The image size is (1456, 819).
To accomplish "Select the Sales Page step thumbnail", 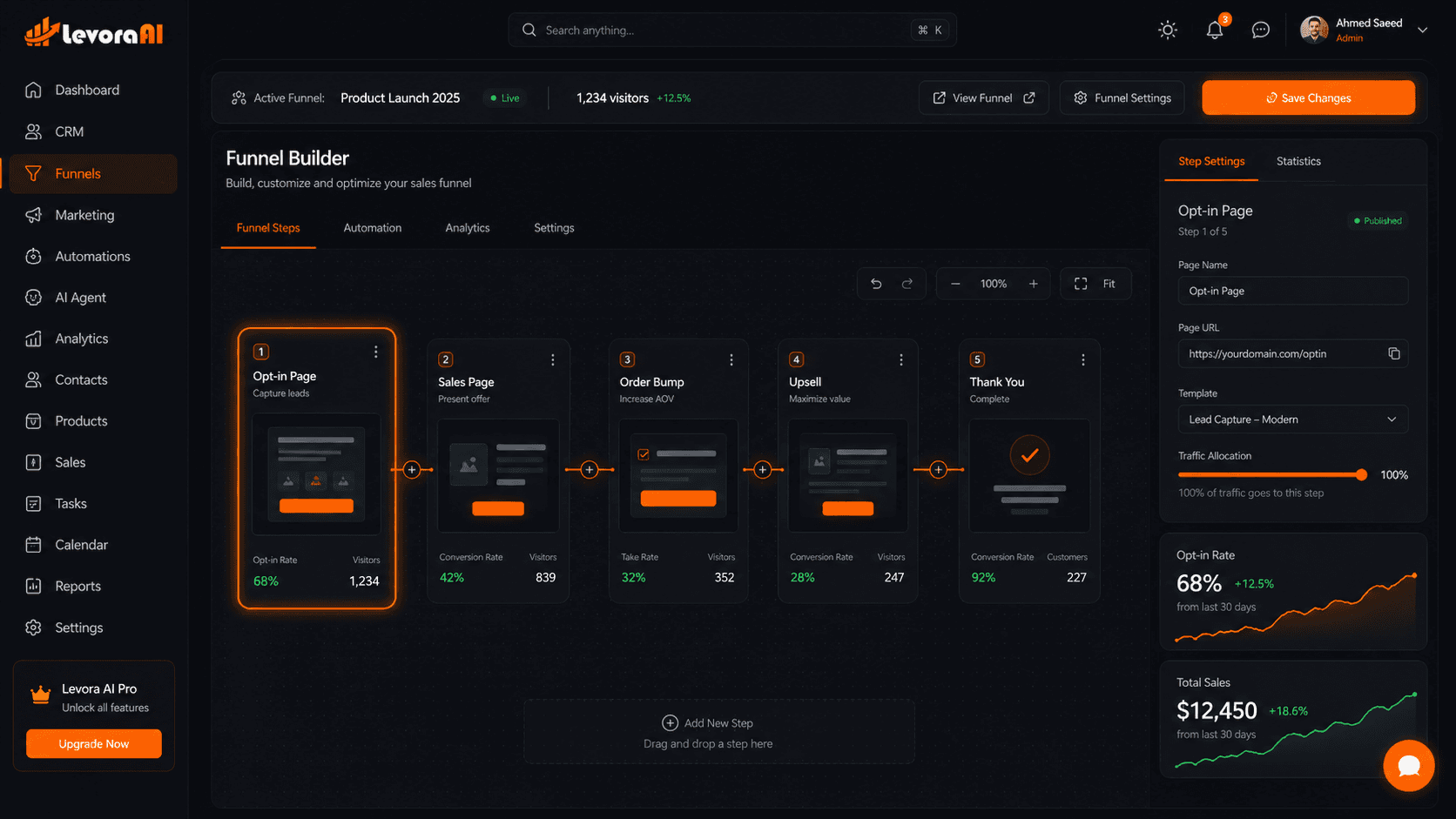I will click(498, 475).
